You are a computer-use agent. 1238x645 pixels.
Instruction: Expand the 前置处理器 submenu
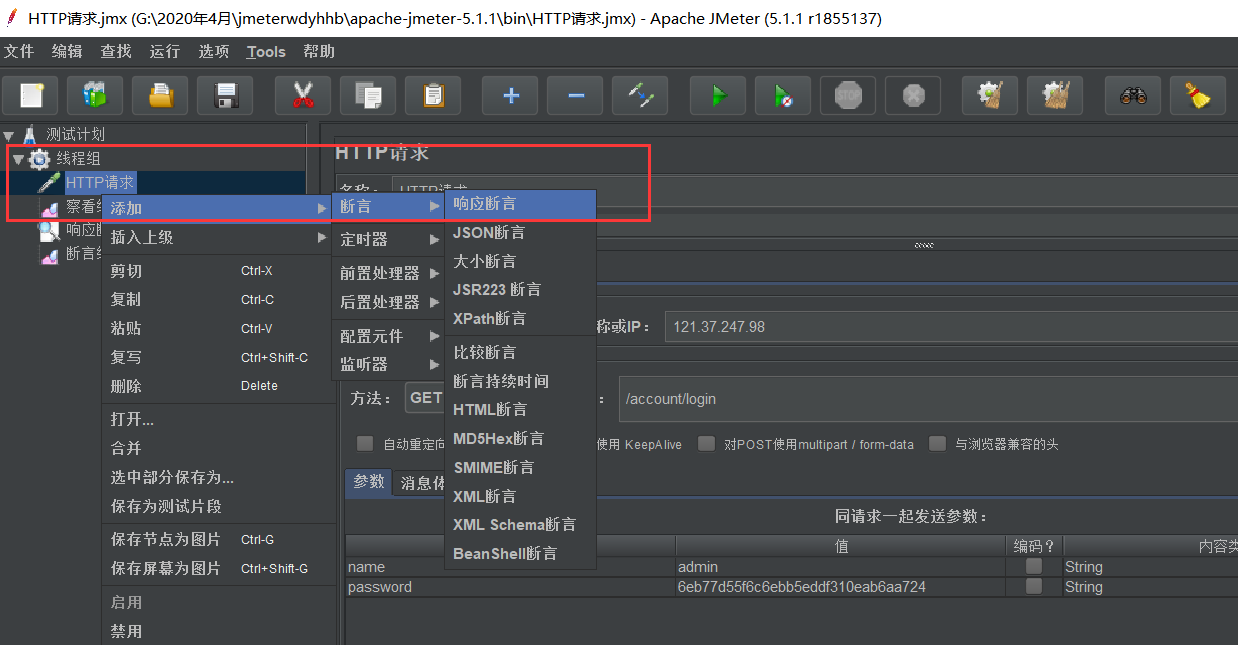tap(388, 273)
